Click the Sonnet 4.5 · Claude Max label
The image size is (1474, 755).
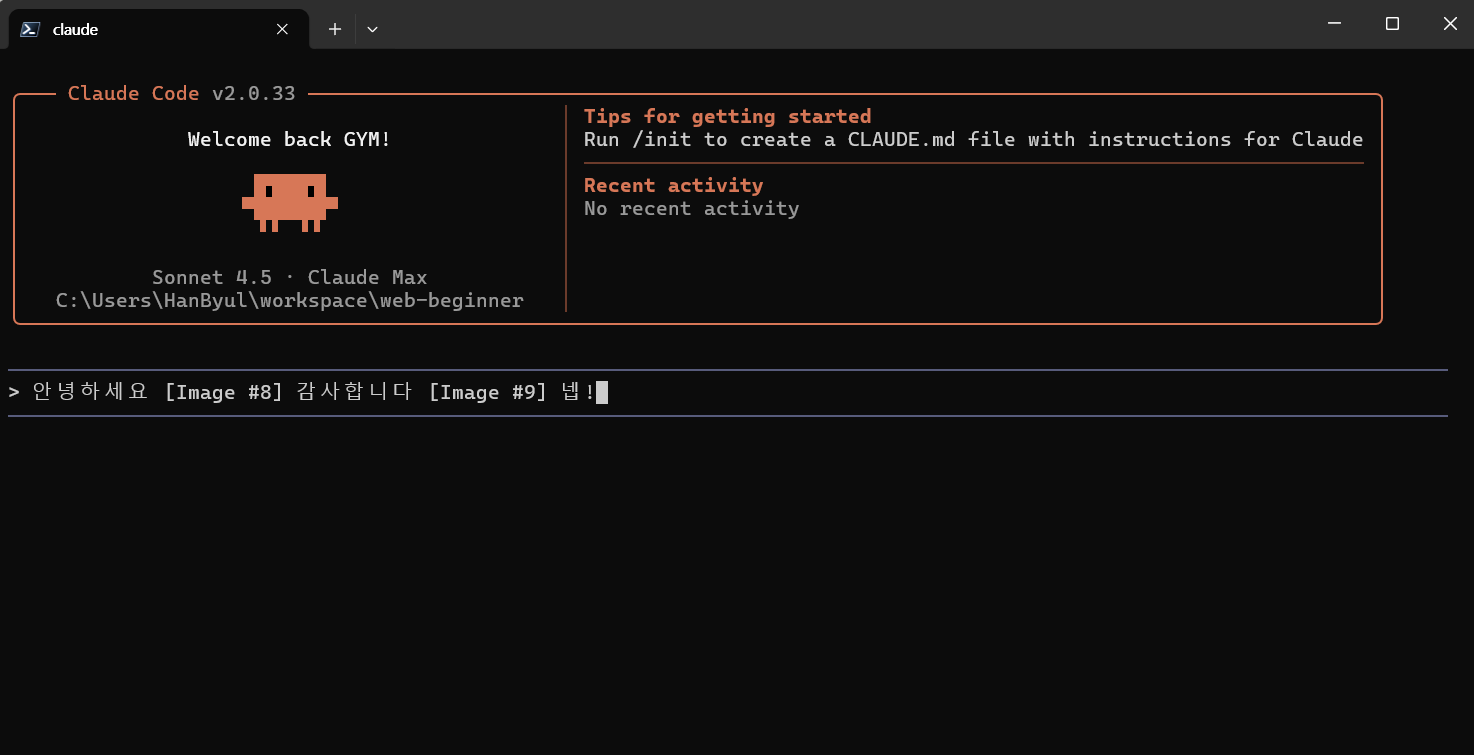(x=290, y=278)
